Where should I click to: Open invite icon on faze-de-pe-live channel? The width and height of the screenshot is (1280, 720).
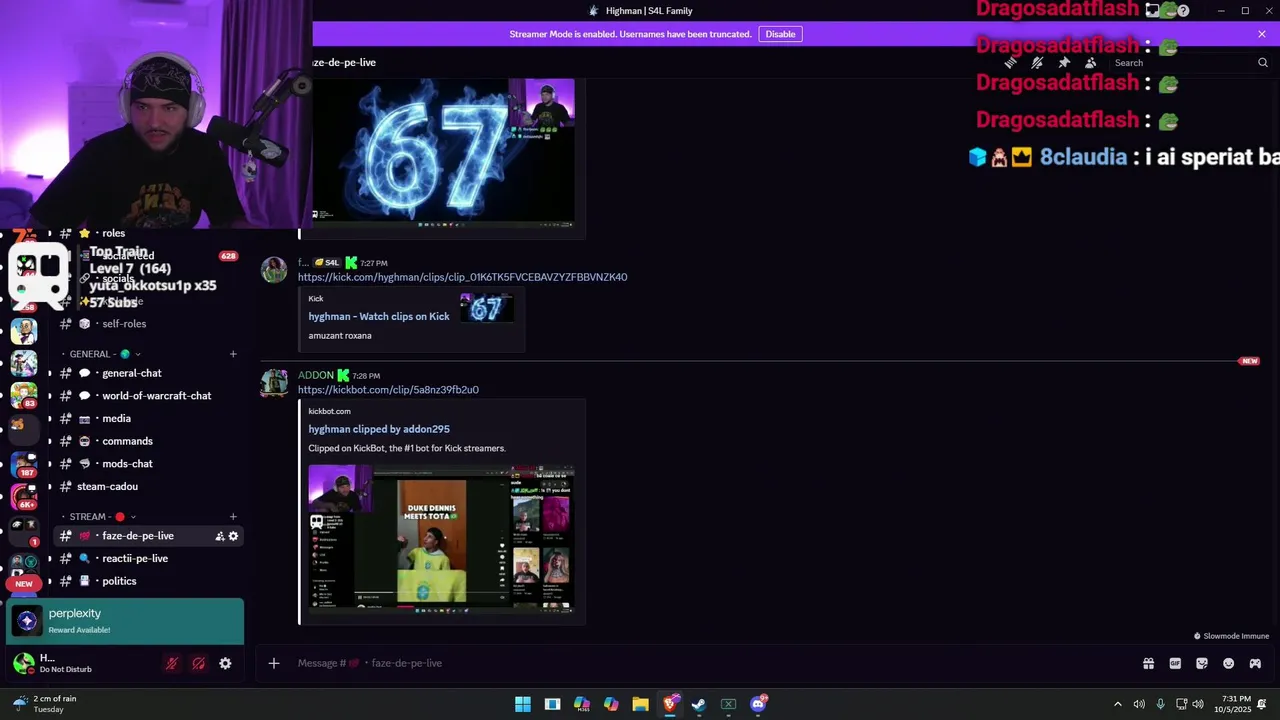(220, 536)
